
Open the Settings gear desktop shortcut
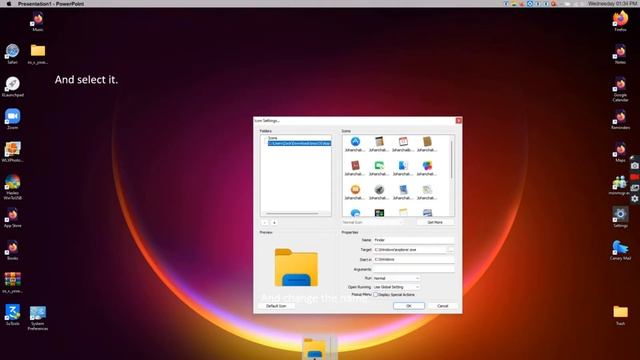pos(620,217)
